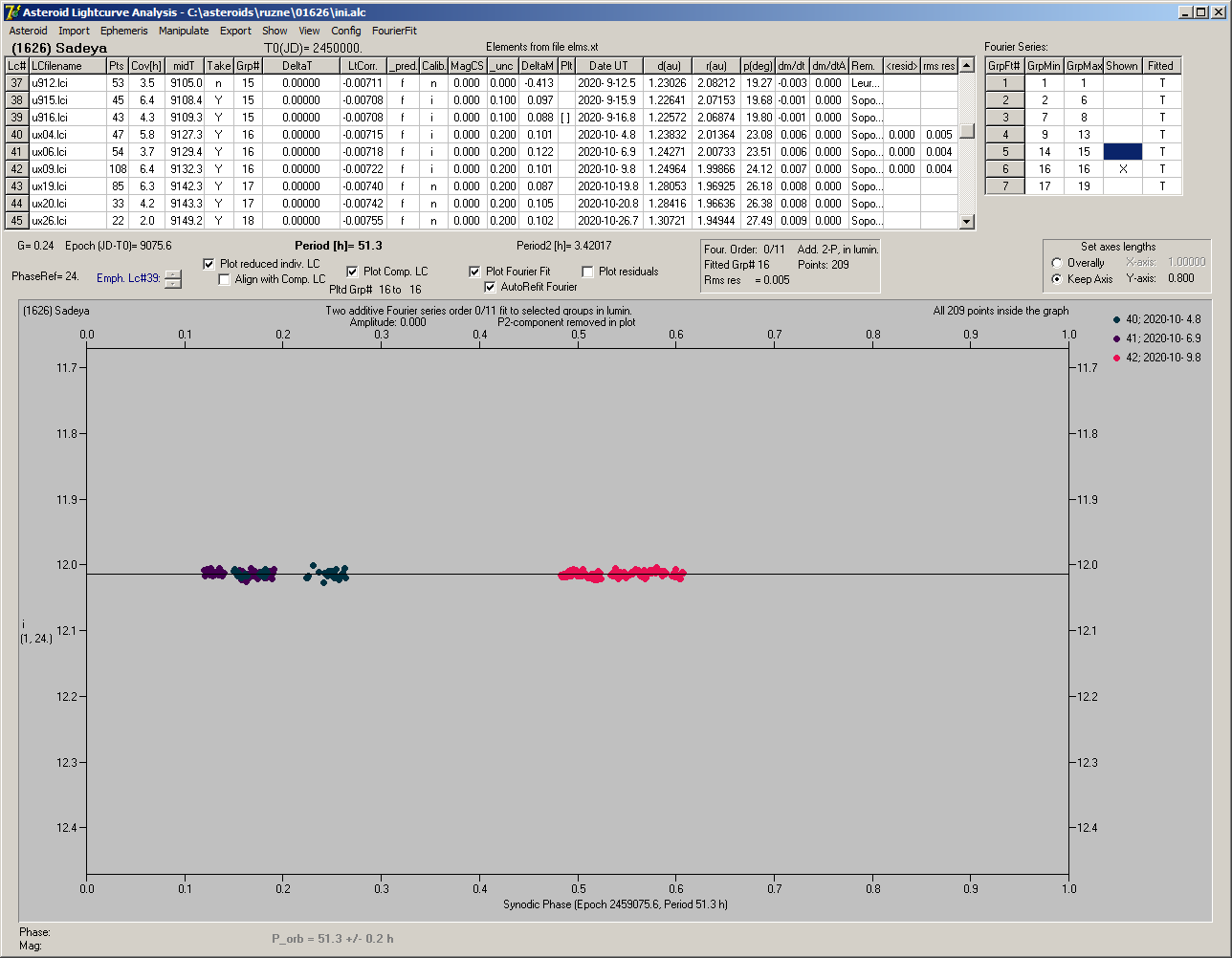This screenshot has width=1232, height=958.
Task: Click the Period [h]= 51.3 label
Action: (x=339, y=246)
